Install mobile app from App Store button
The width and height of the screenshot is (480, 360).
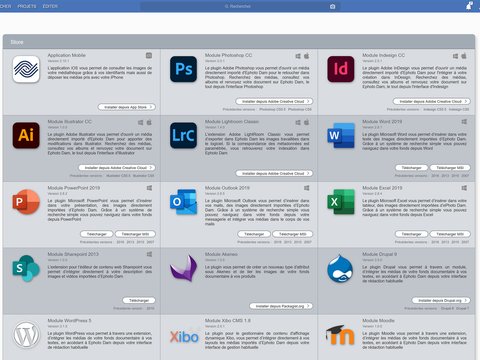click(127, 107)
